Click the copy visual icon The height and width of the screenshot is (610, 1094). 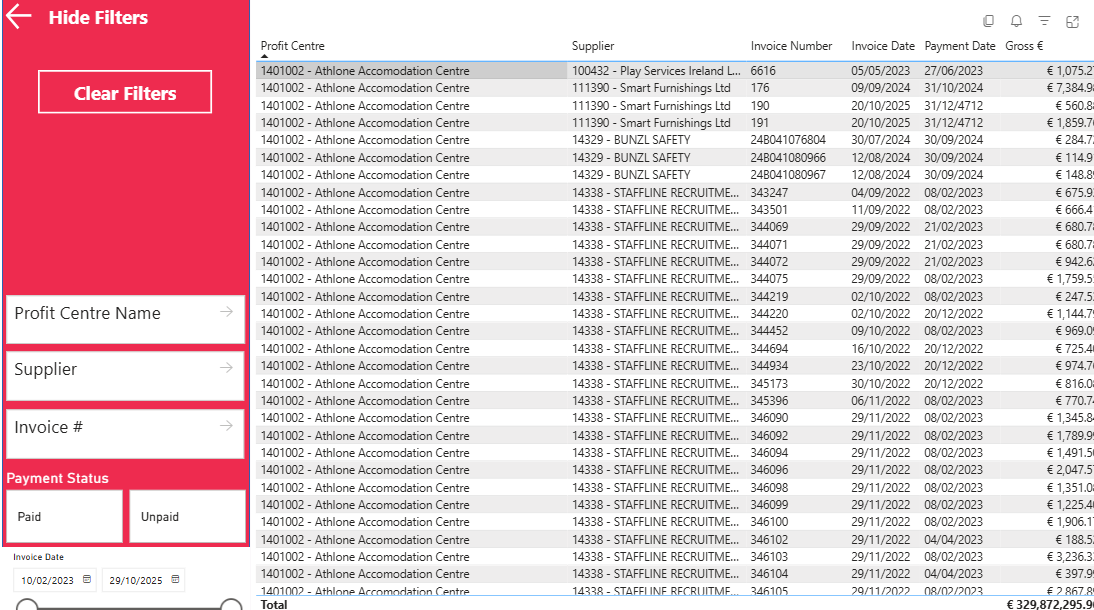coord(988,21)
